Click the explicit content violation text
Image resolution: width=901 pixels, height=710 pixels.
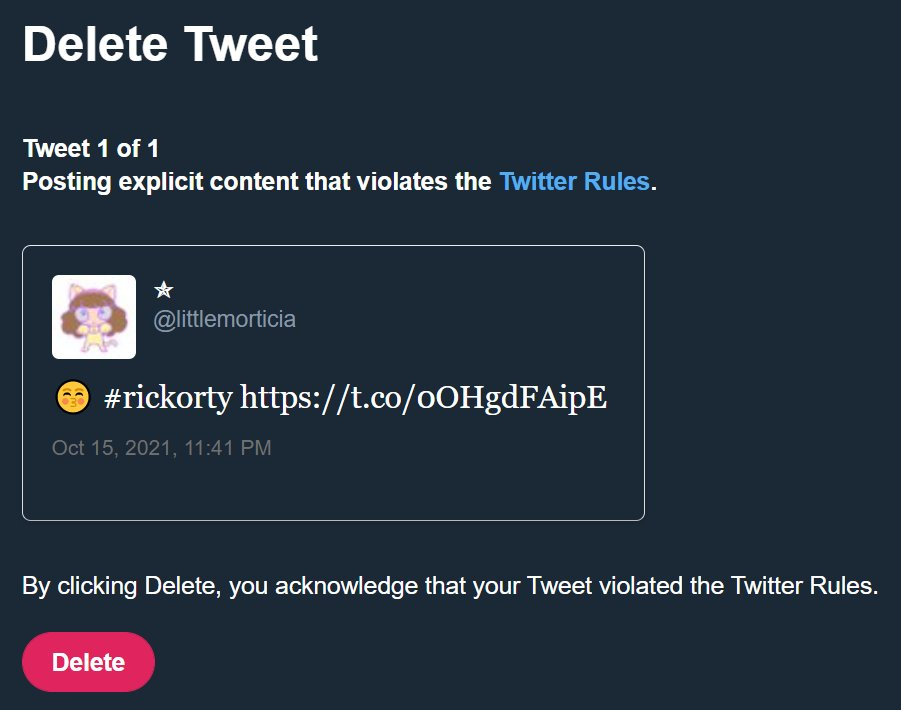pos(340,182)
